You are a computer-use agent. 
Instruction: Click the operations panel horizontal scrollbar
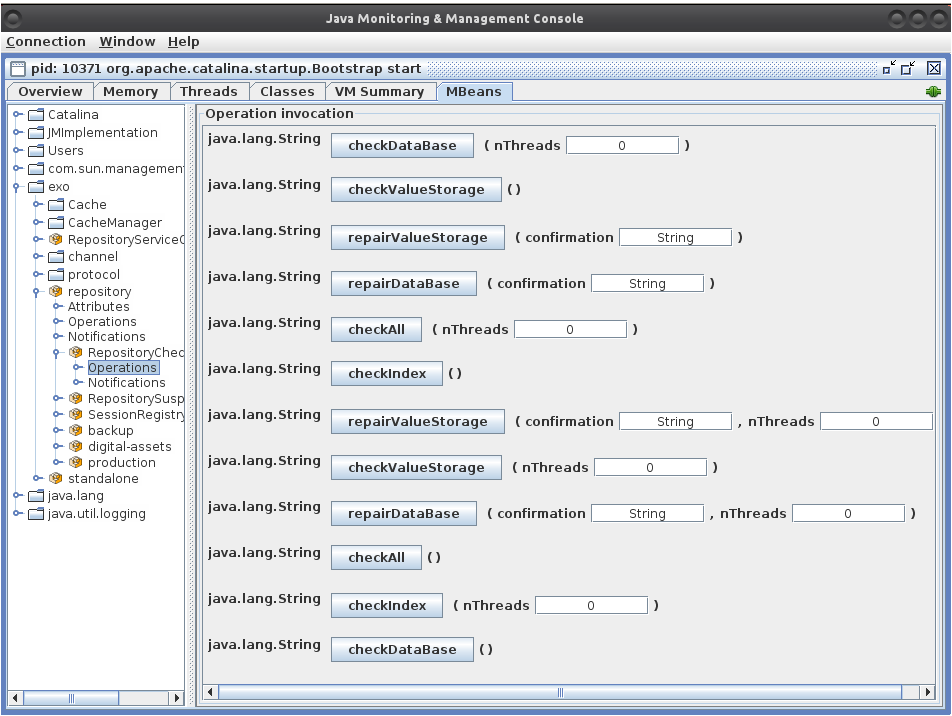pos(560,692)
